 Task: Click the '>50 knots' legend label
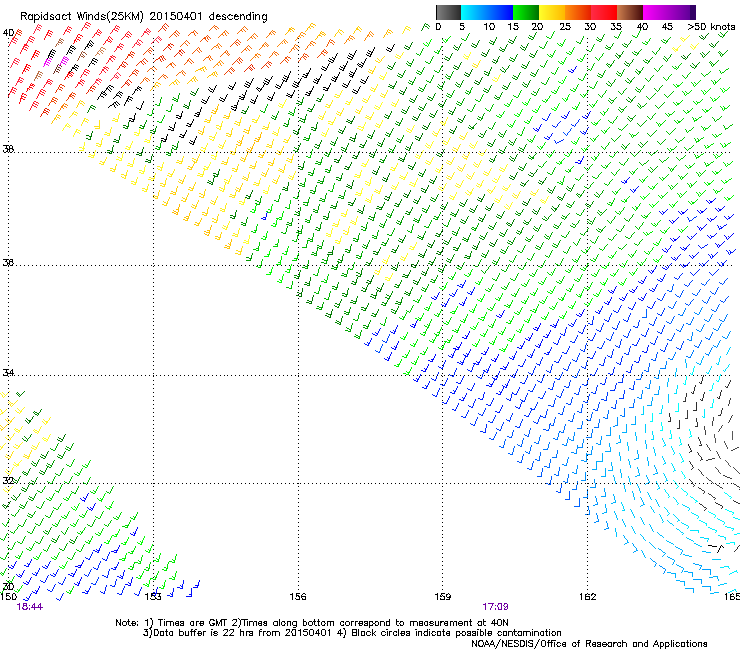(x=711, y=26)
